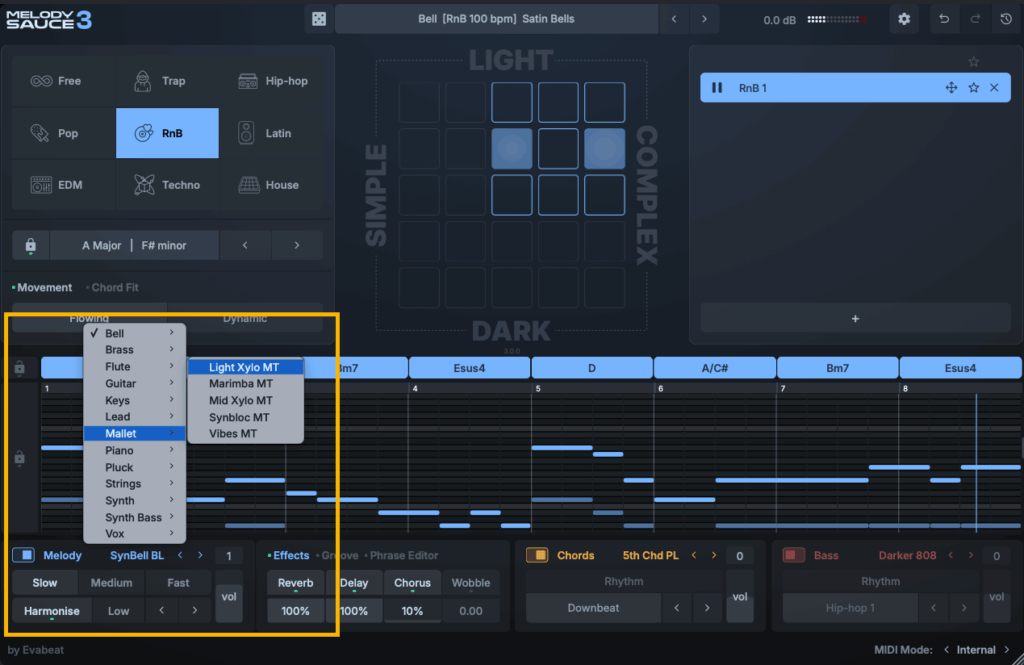
Task: Toggle Chorus effect
Action: pyautogui.click(x=412, y=583)
